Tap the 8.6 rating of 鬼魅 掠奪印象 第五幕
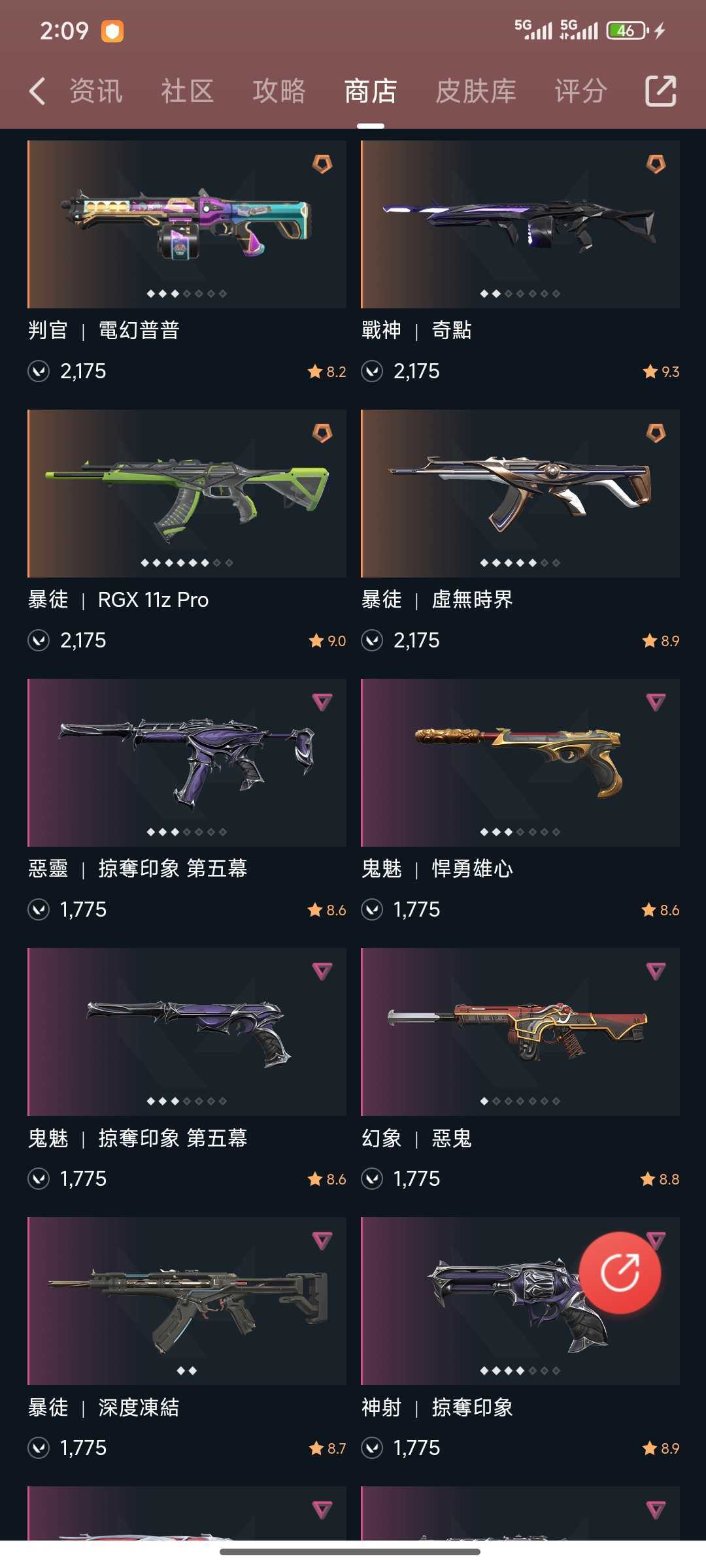Image resolution: width=706 pixels, height=1568 pixels. coord(327,1179)
